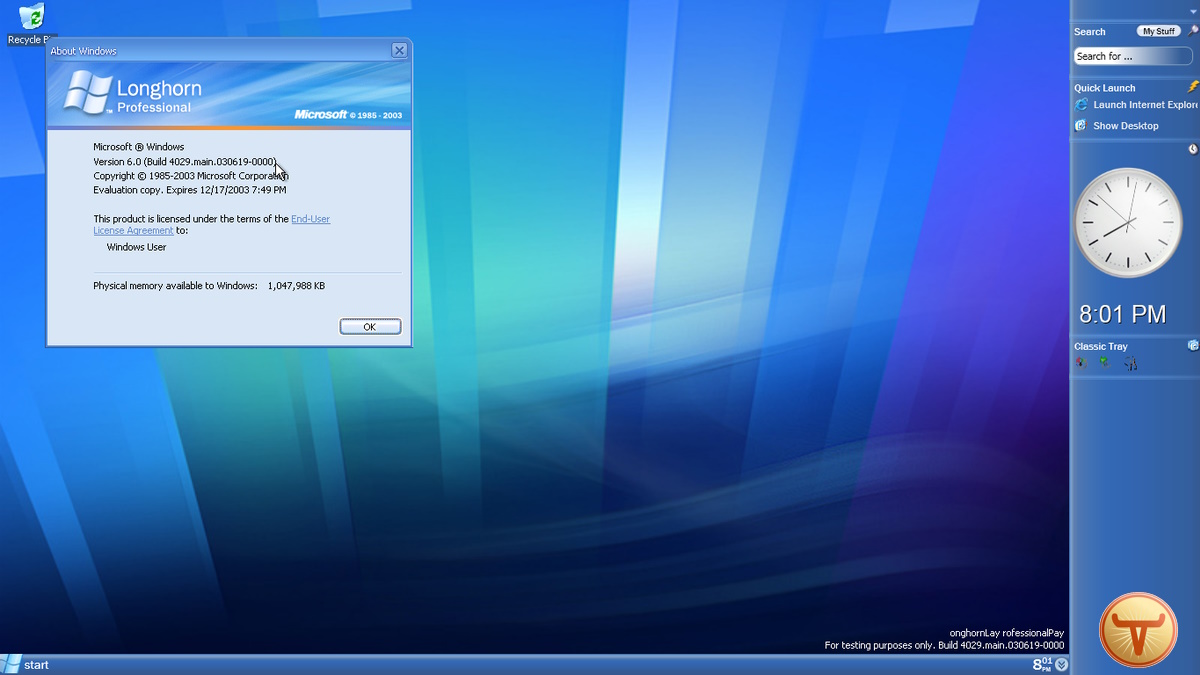Viewport: 1200px width, 675px height.
Task: Click the second (green) Classic Tray icon
Action: click(x=1105, y=363)
